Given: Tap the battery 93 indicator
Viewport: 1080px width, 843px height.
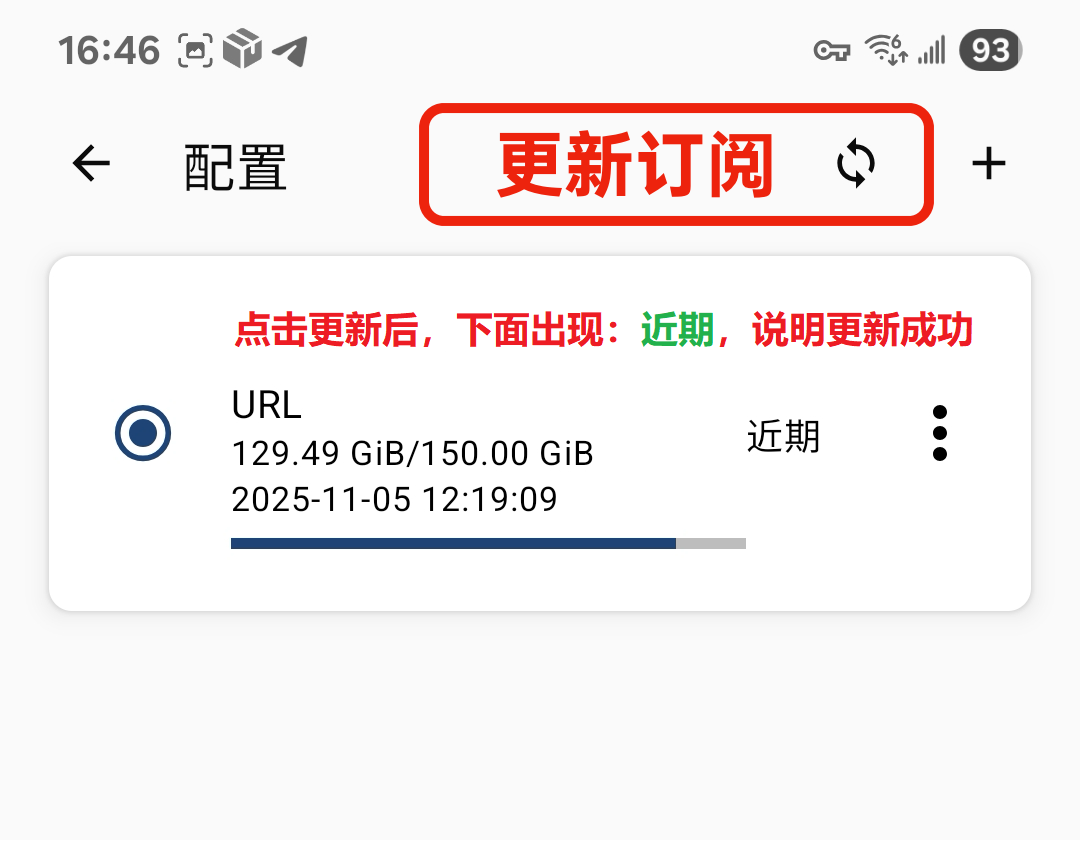Looking at the screenshot, I should coord(990,50).
